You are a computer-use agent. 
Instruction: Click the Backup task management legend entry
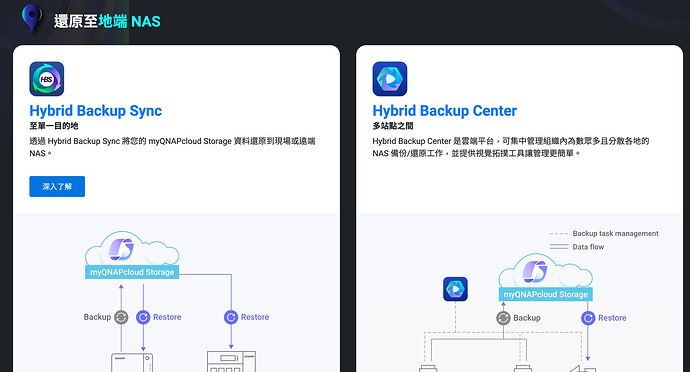[604, 233]
